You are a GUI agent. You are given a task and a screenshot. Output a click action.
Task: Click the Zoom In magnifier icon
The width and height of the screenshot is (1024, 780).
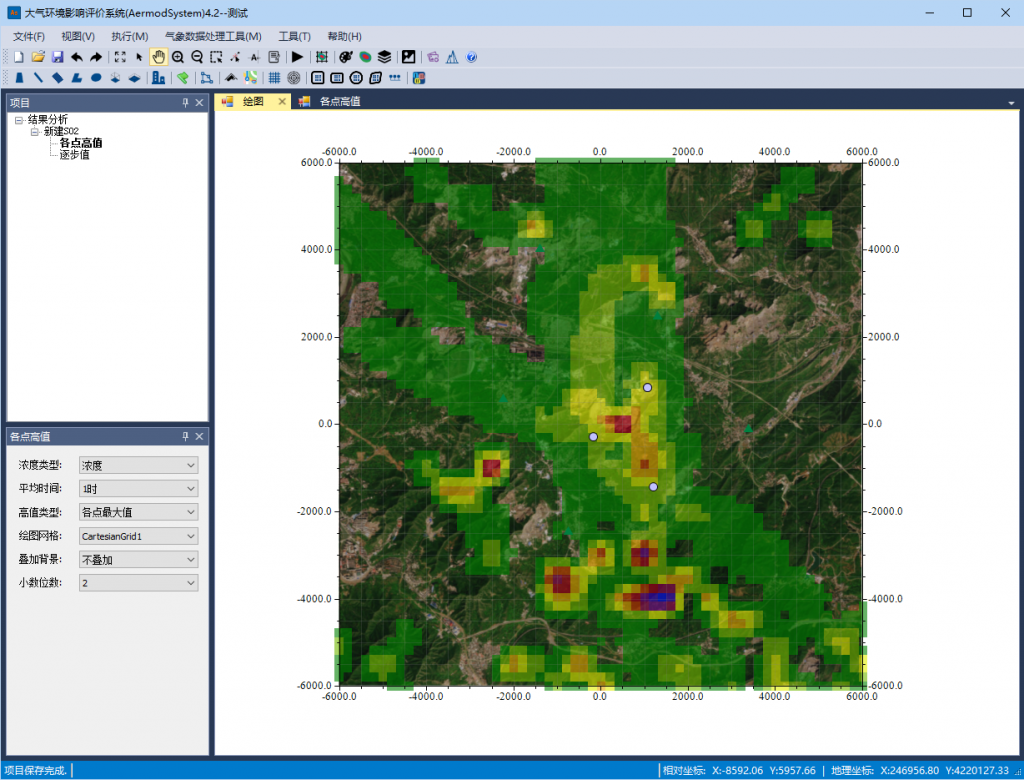[x=178, y=57]
